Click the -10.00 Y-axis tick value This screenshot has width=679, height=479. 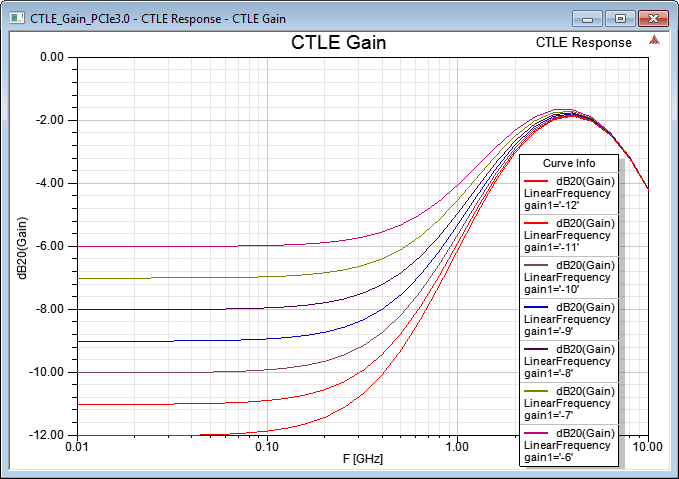click(46, 372)
